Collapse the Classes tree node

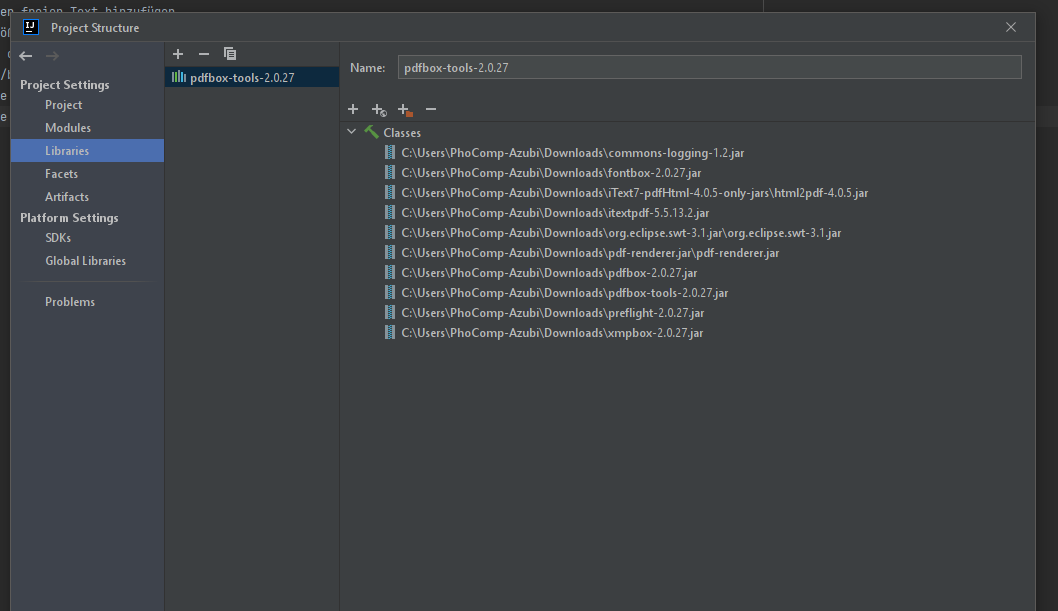pyautogui.click(x=352, y=132)
